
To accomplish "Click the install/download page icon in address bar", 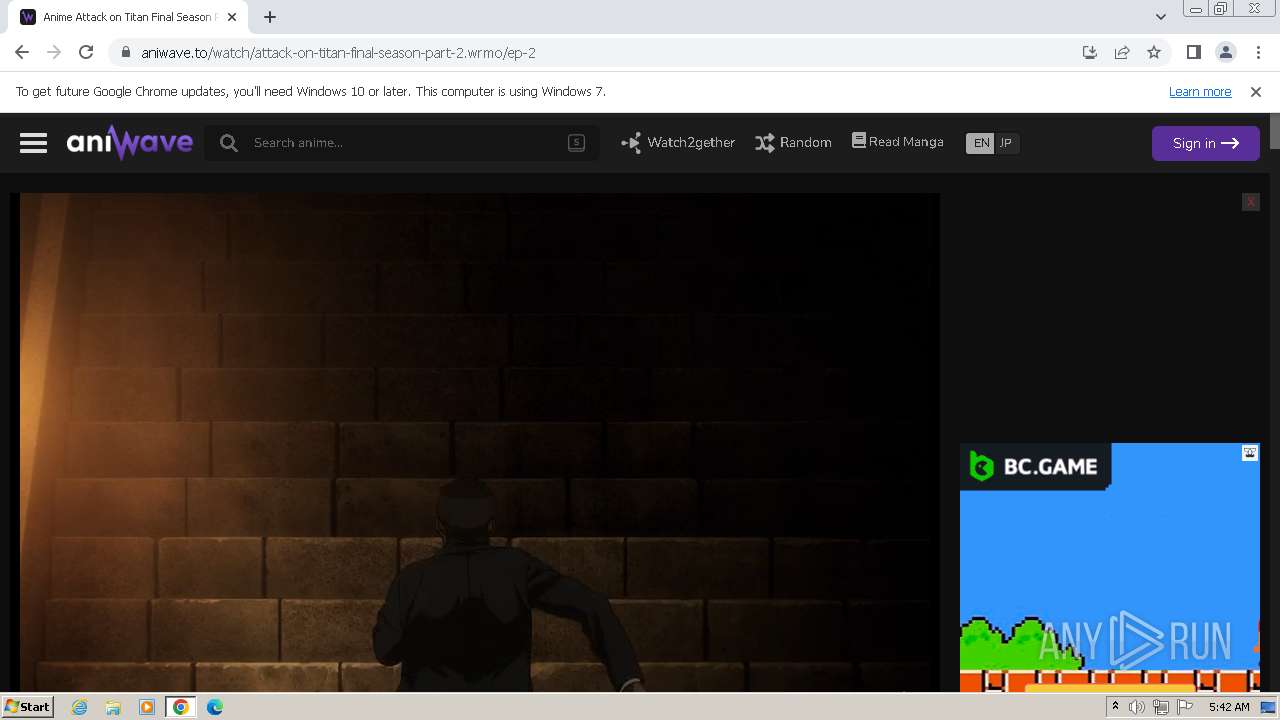I will [1090, 52].
